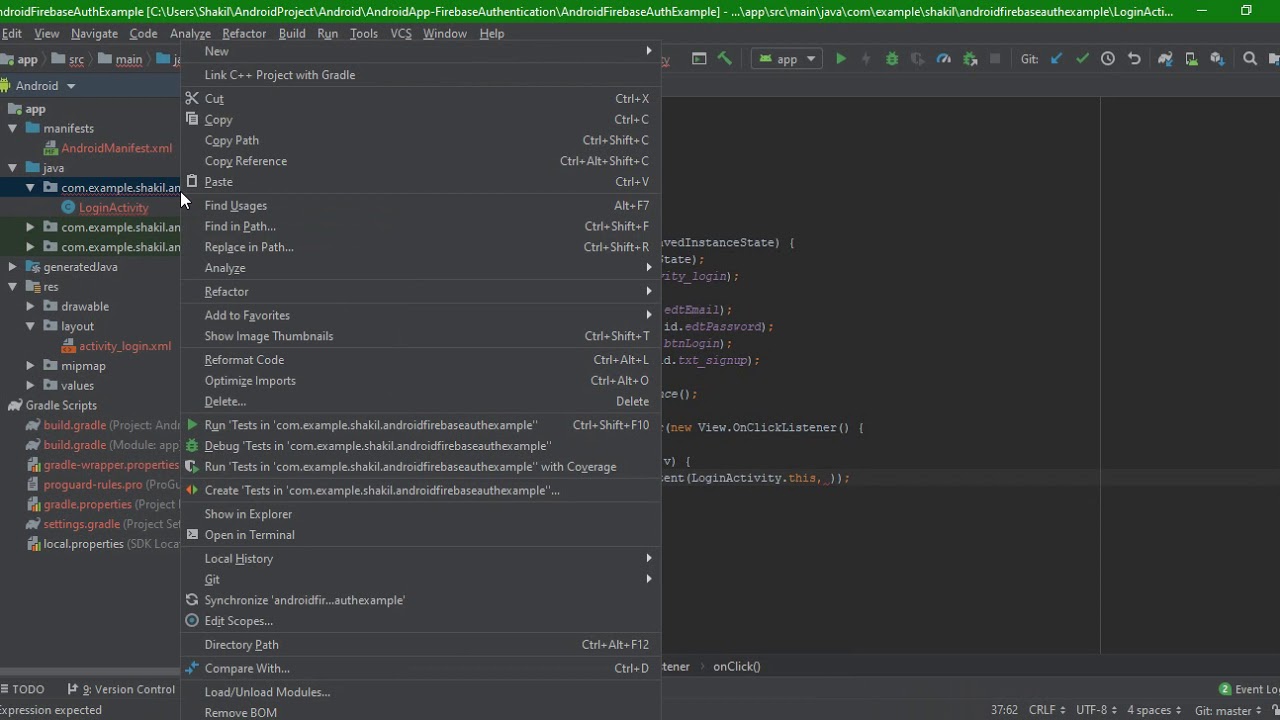Open the Build menu in menu bar
Viewport: 1280px width, 720px height.
[x=292, y=33]
